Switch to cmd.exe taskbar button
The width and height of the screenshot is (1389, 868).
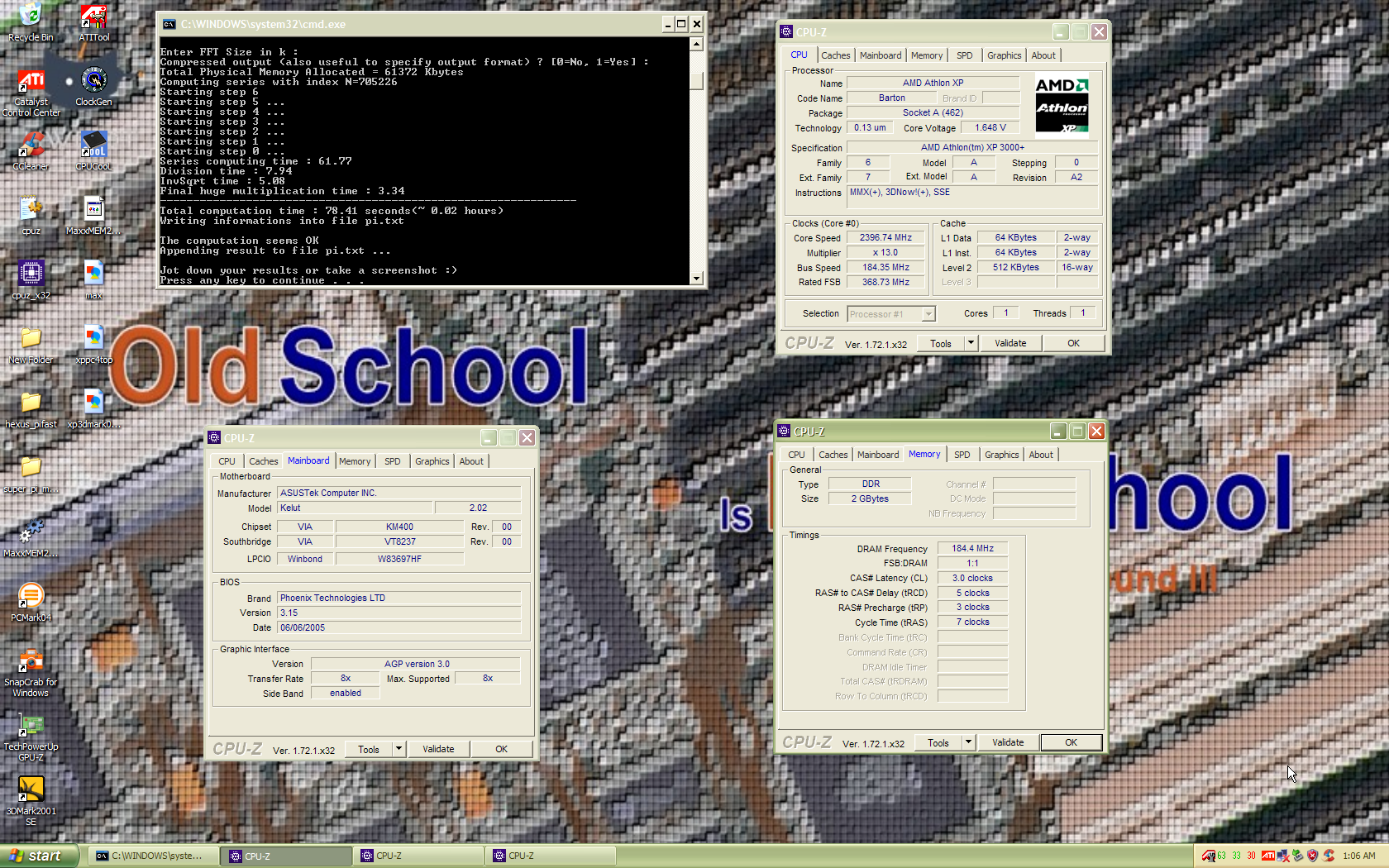(154, 856)
